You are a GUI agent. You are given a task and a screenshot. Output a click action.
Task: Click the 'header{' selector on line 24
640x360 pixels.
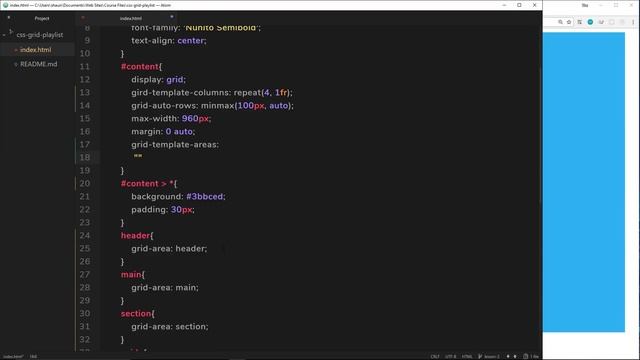click(137, 236)
